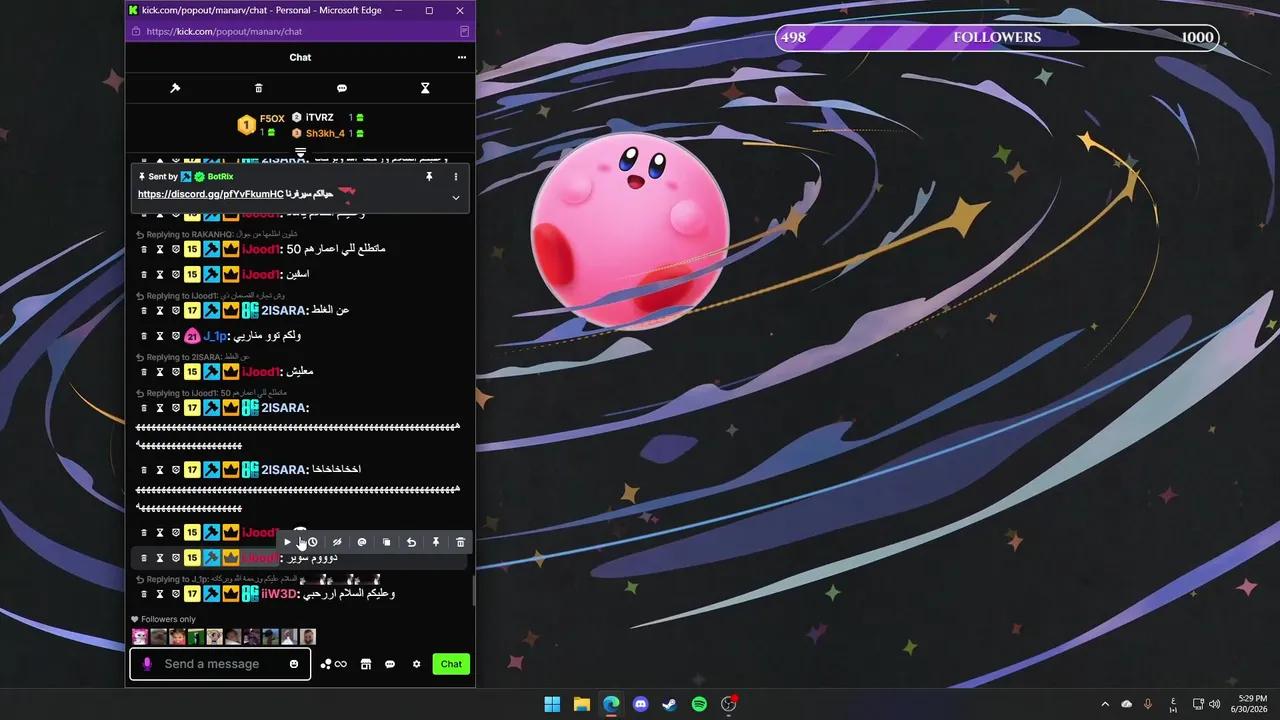Mention the user with the @ icon

(362, 542)
